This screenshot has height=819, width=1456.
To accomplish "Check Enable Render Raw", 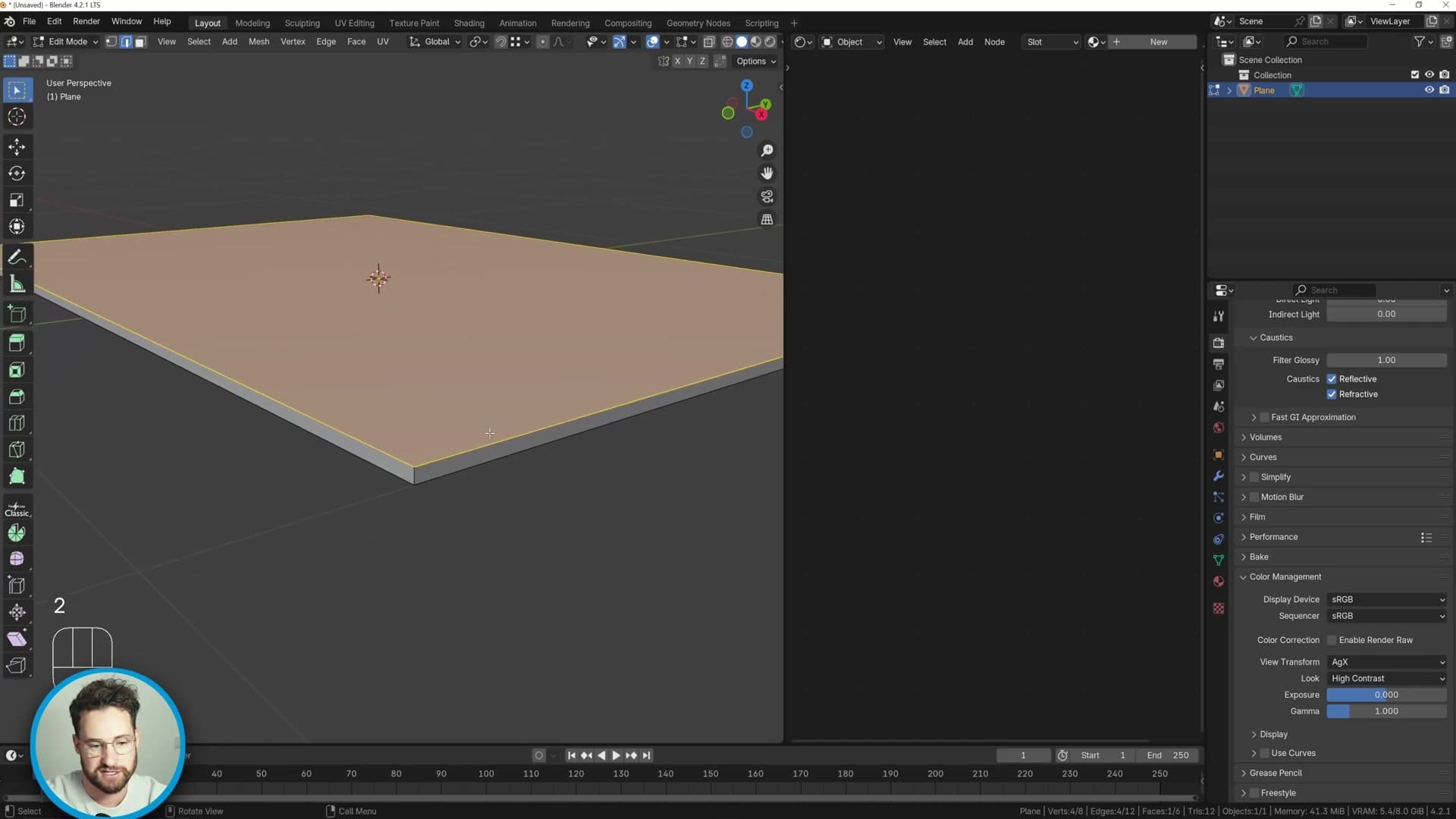I will (1332, 640).
